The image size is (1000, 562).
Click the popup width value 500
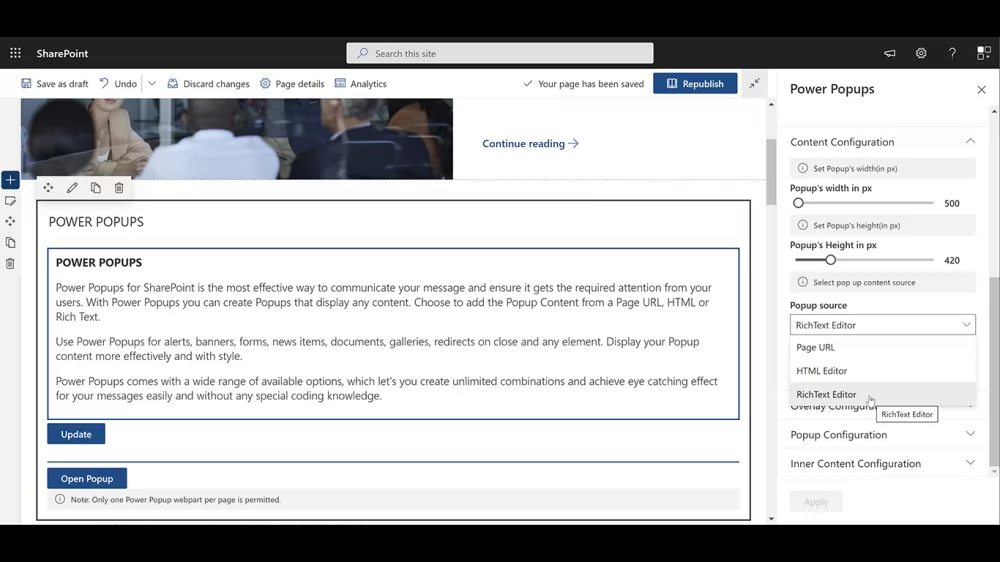[x=952, y=203]
